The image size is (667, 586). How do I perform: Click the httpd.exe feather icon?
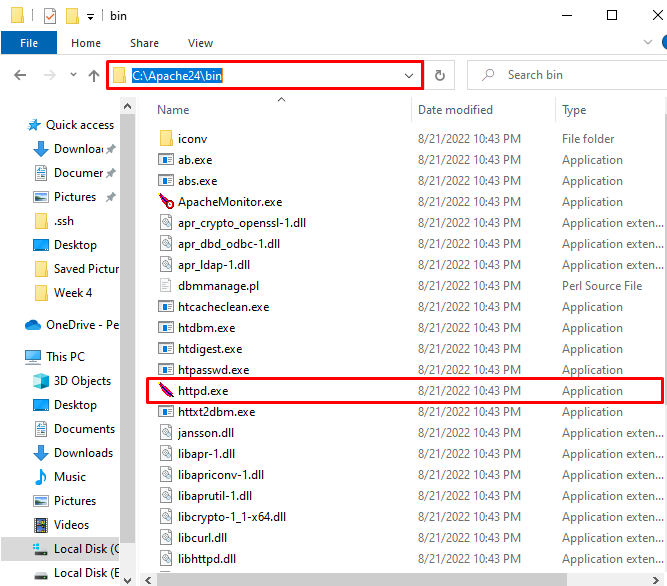[166, 390]
